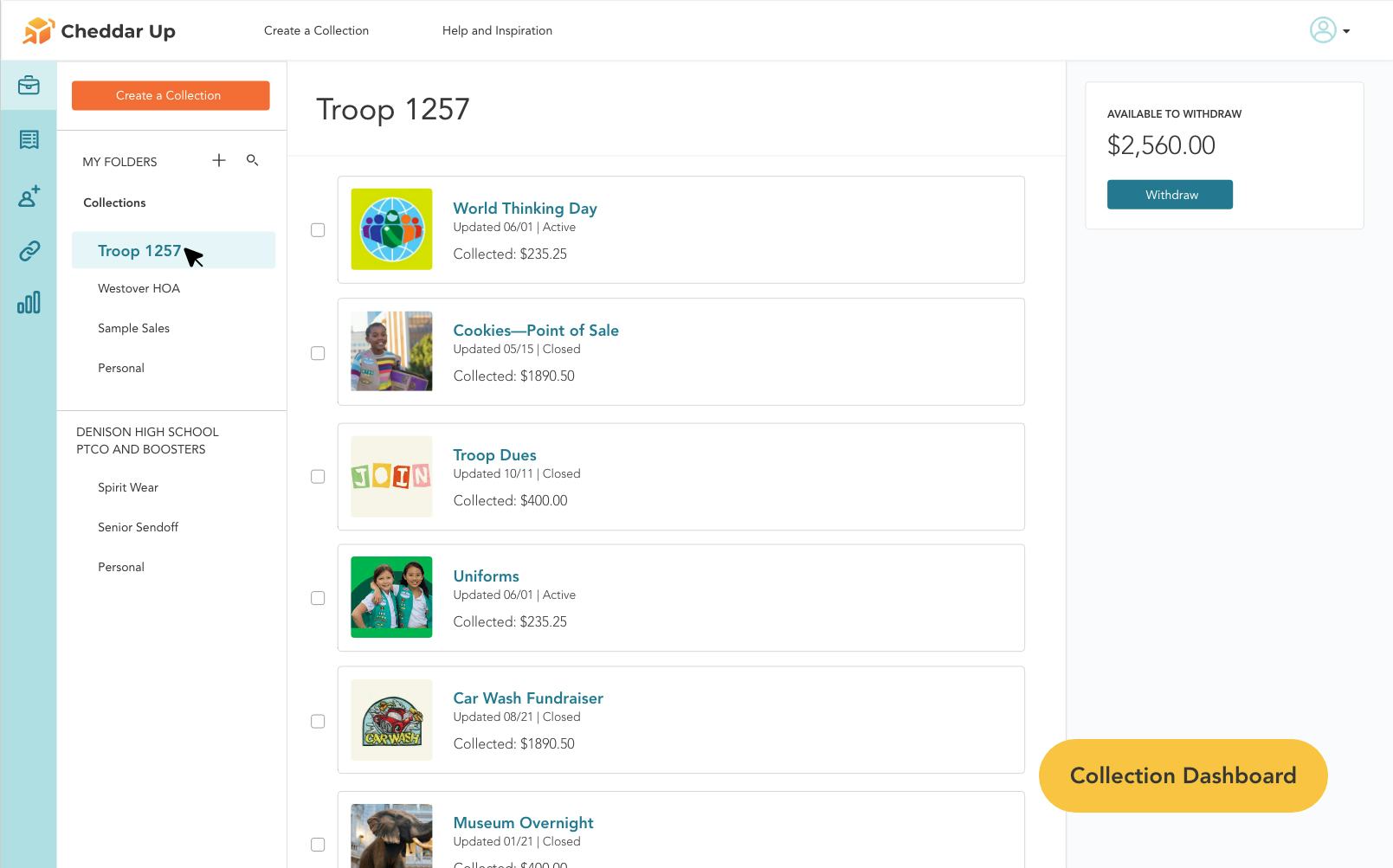Open the Troop Dues collection link

494,455
